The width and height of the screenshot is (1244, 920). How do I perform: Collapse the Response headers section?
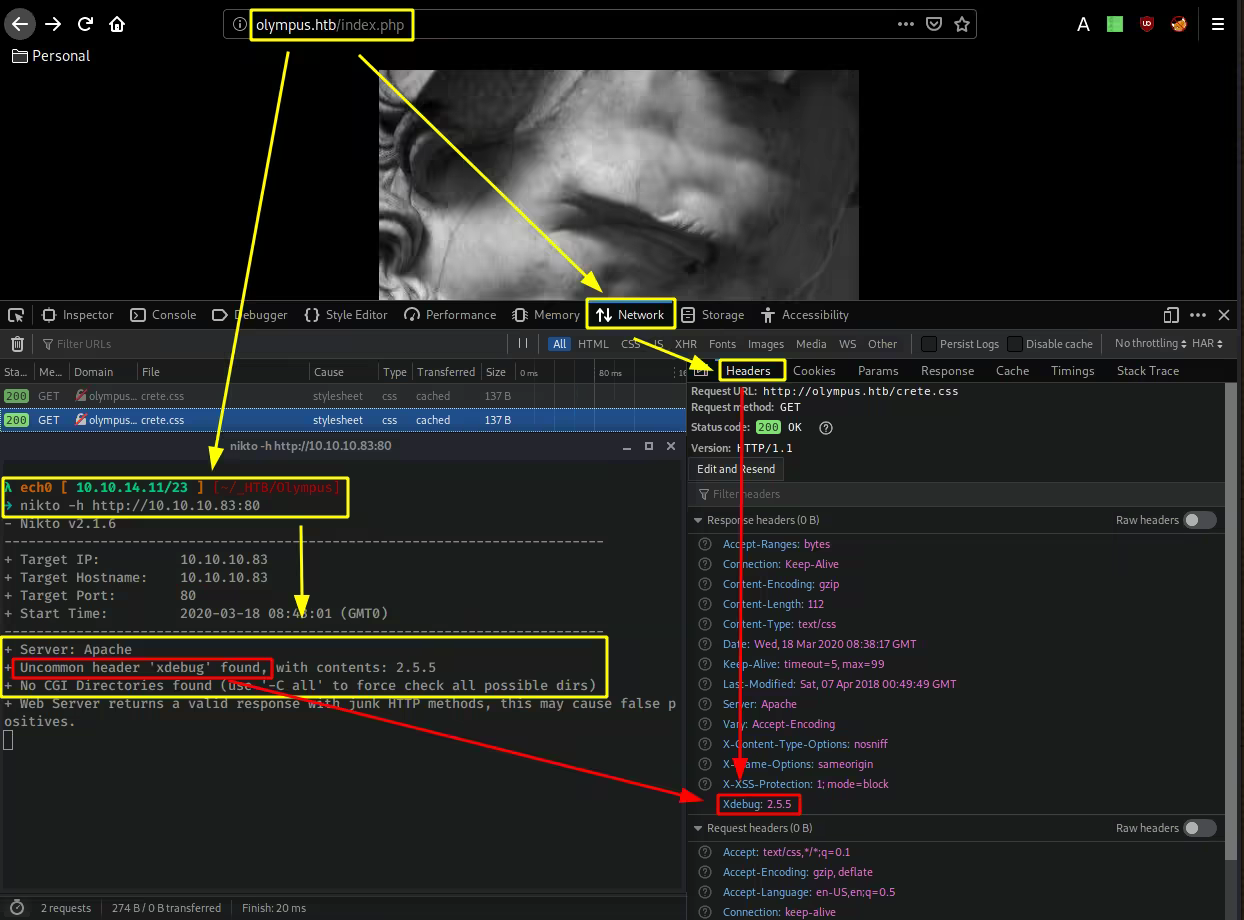[x=697, y=520]
